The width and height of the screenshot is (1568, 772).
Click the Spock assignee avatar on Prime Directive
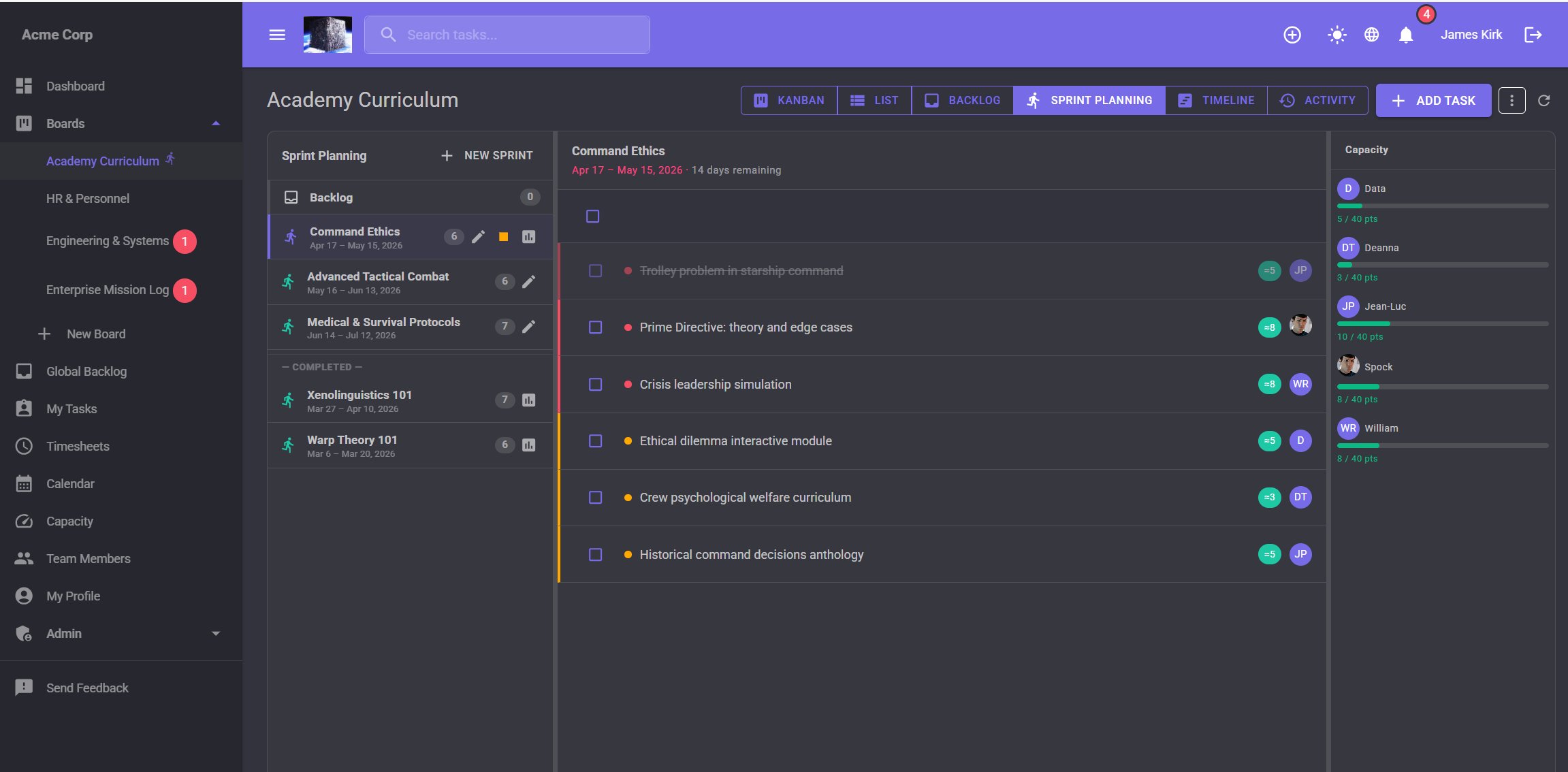[x=1300, y=326]
